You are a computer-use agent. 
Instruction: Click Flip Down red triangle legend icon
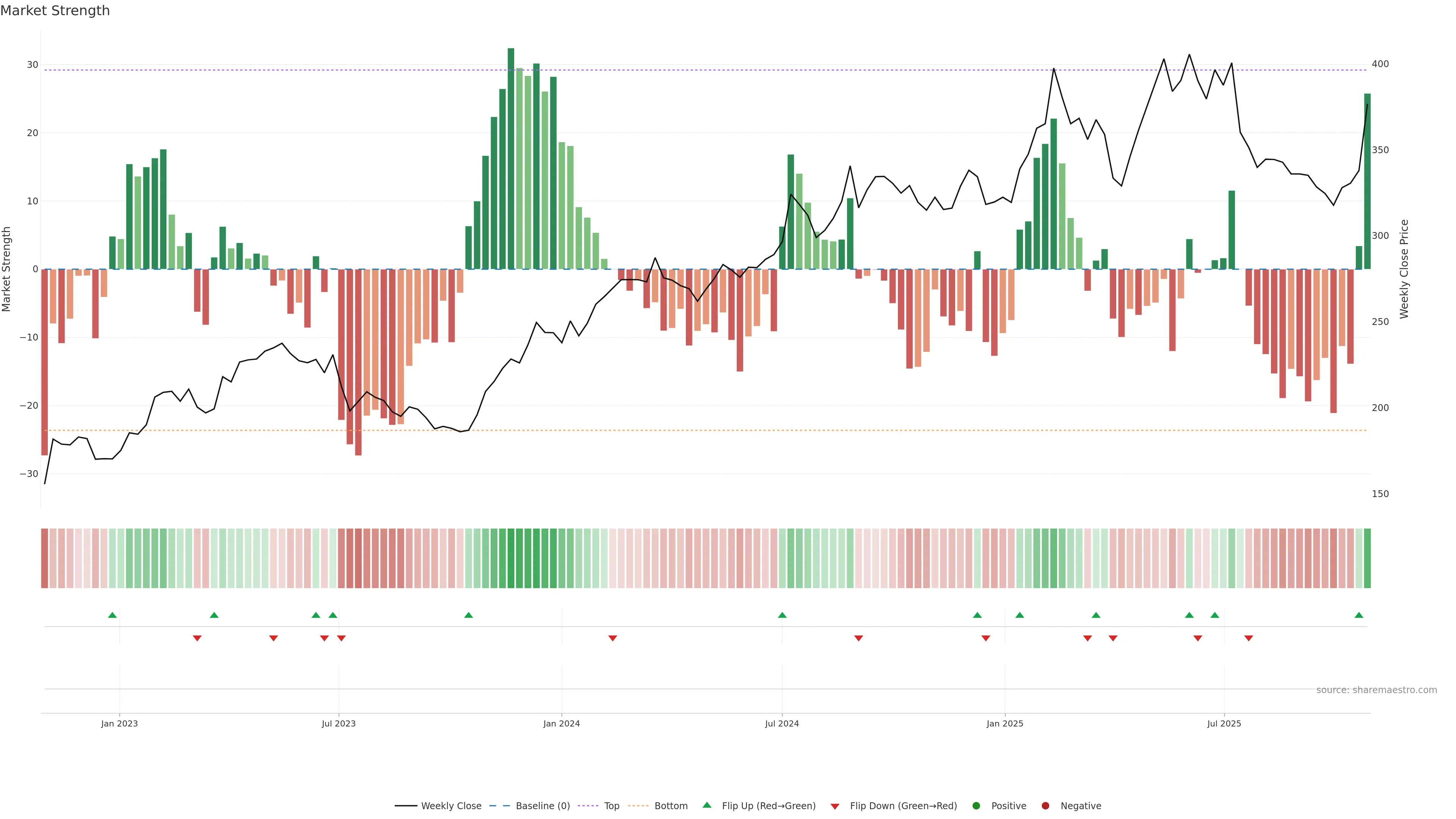pyautogui.click(x=835, y=806)
